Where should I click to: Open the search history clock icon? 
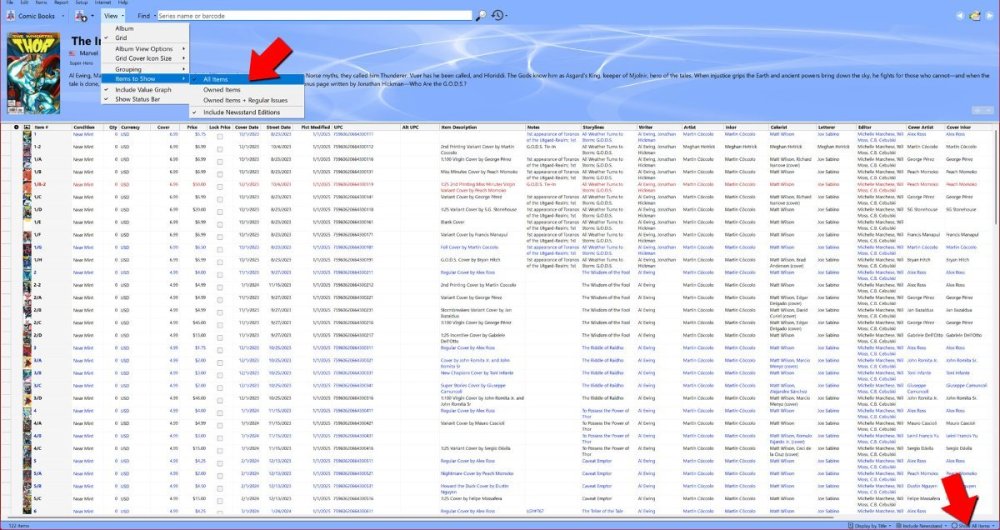click(x=497, y=16)
